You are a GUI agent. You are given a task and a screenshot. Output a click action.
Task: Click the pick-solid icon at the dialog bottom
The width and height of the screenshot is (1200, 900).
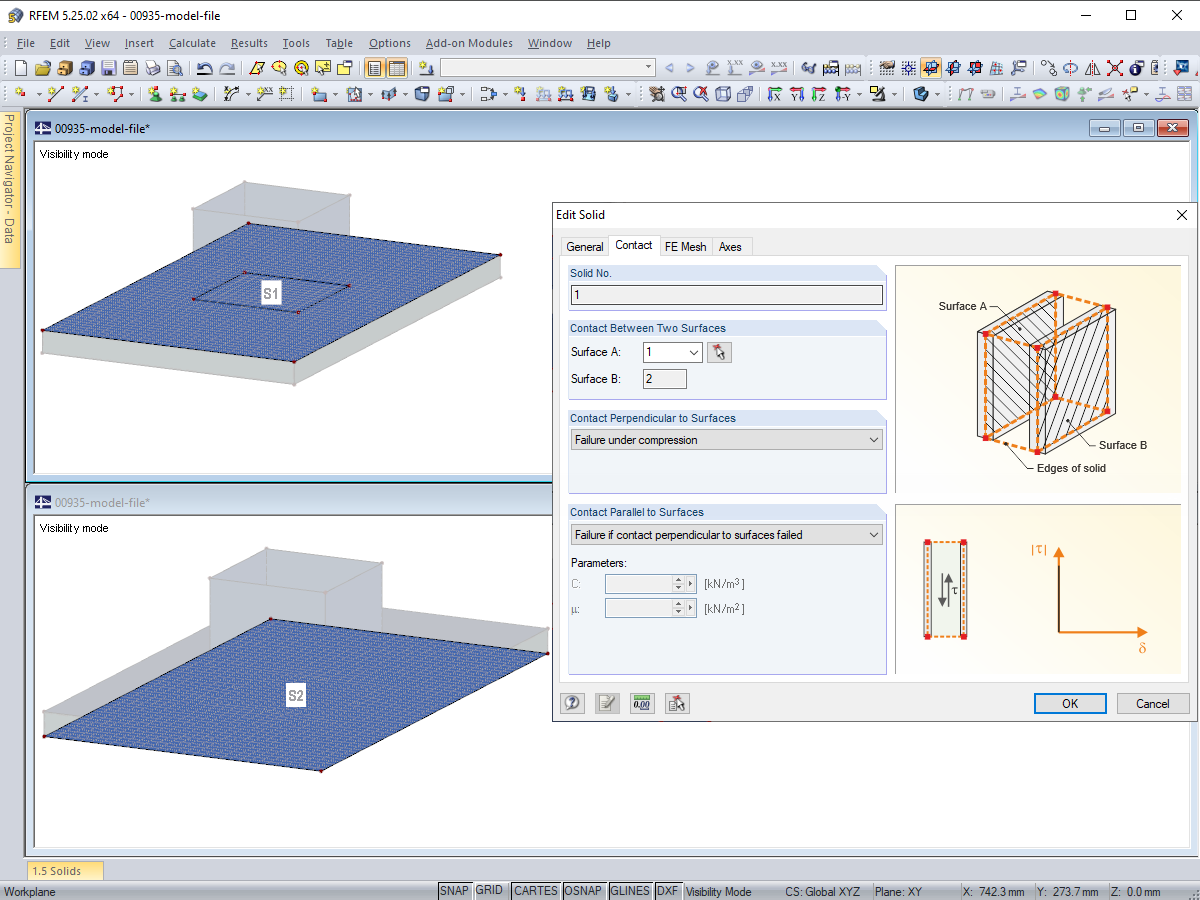(x=677, y=703)
